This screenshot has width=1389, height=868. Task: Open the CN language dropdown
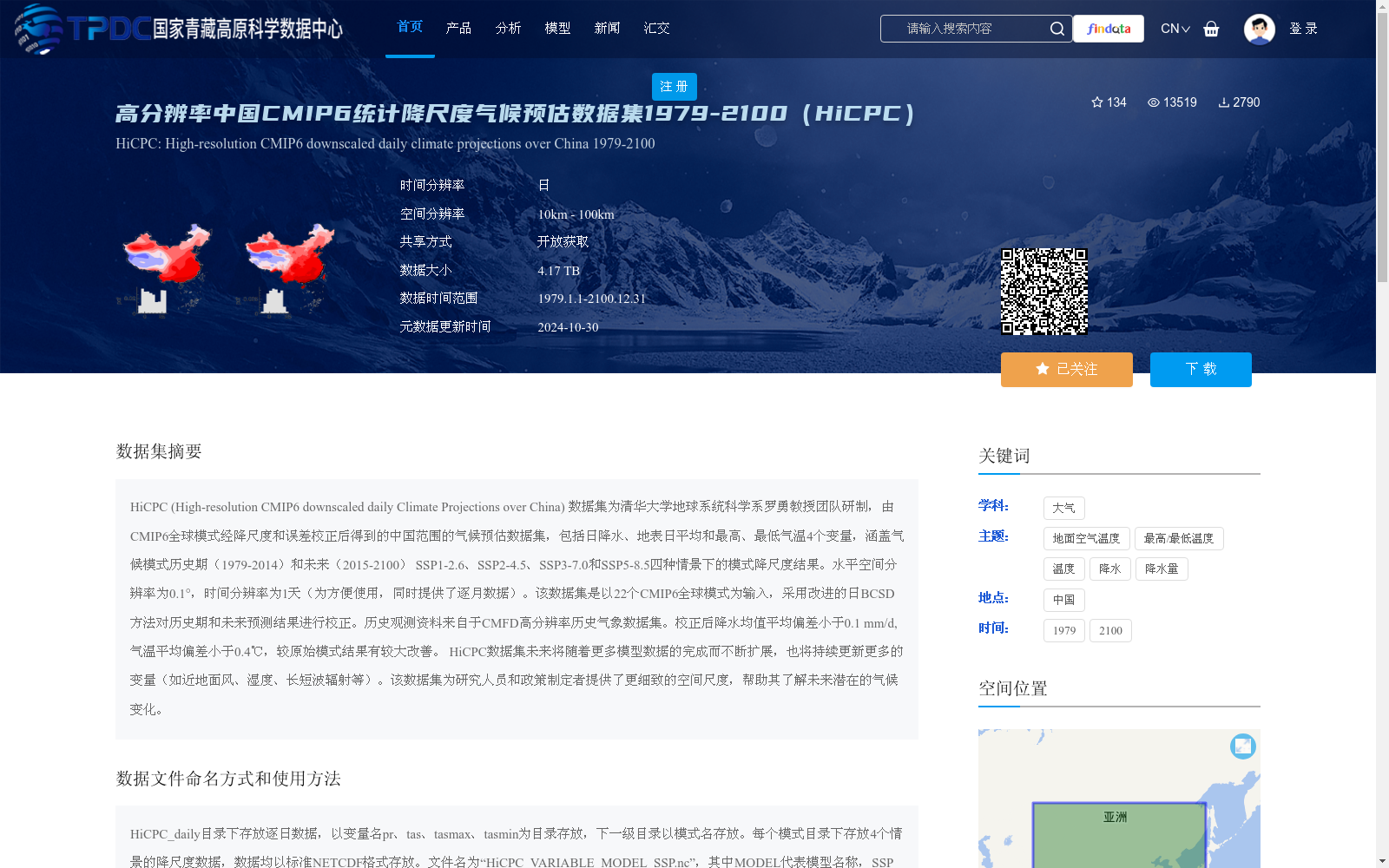pos(1174,29)
